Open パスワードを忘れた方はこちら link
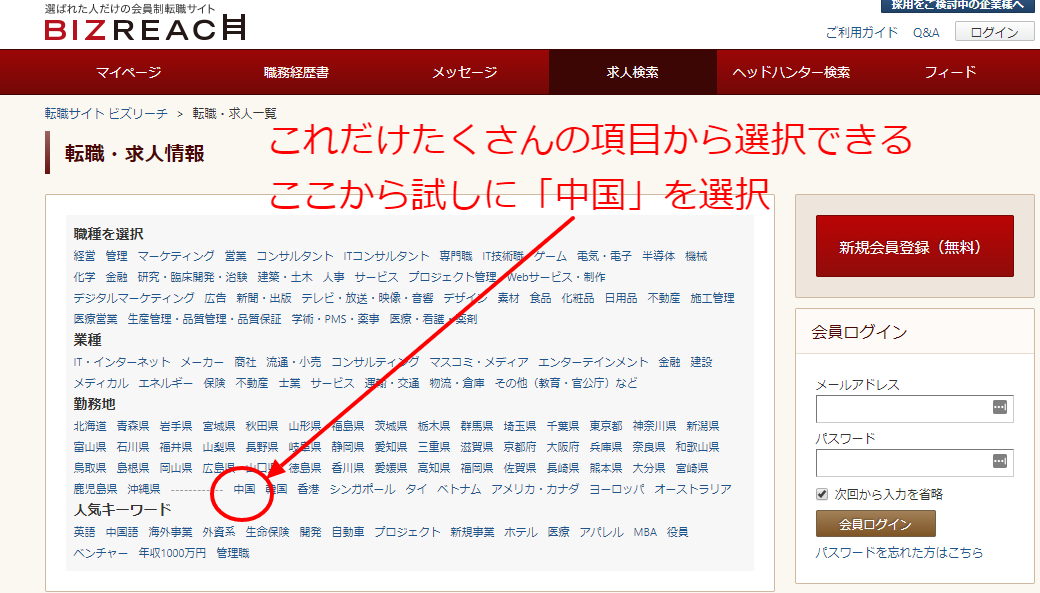 pyautogui.click(x=899, y=552)
